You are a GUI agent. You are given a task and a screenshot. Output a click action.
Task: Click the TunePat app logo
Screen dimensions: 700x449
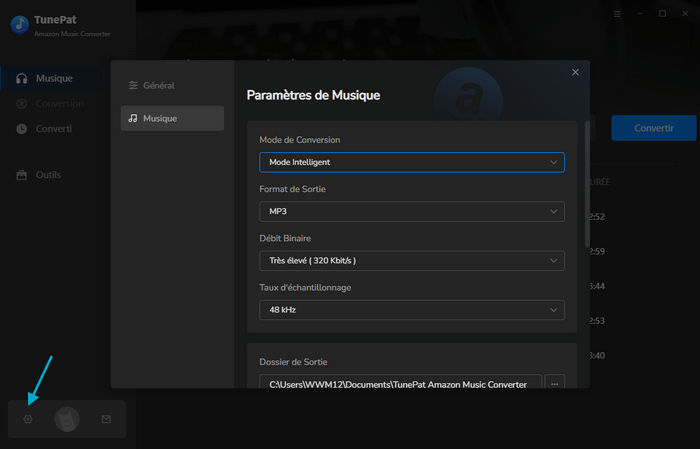(20, 25)
